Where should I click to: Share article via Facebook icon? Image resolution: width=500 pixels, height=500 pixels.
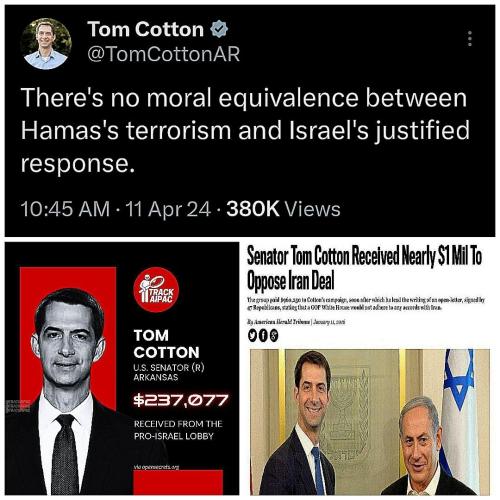pyautogui.click(x=263, y=336)
